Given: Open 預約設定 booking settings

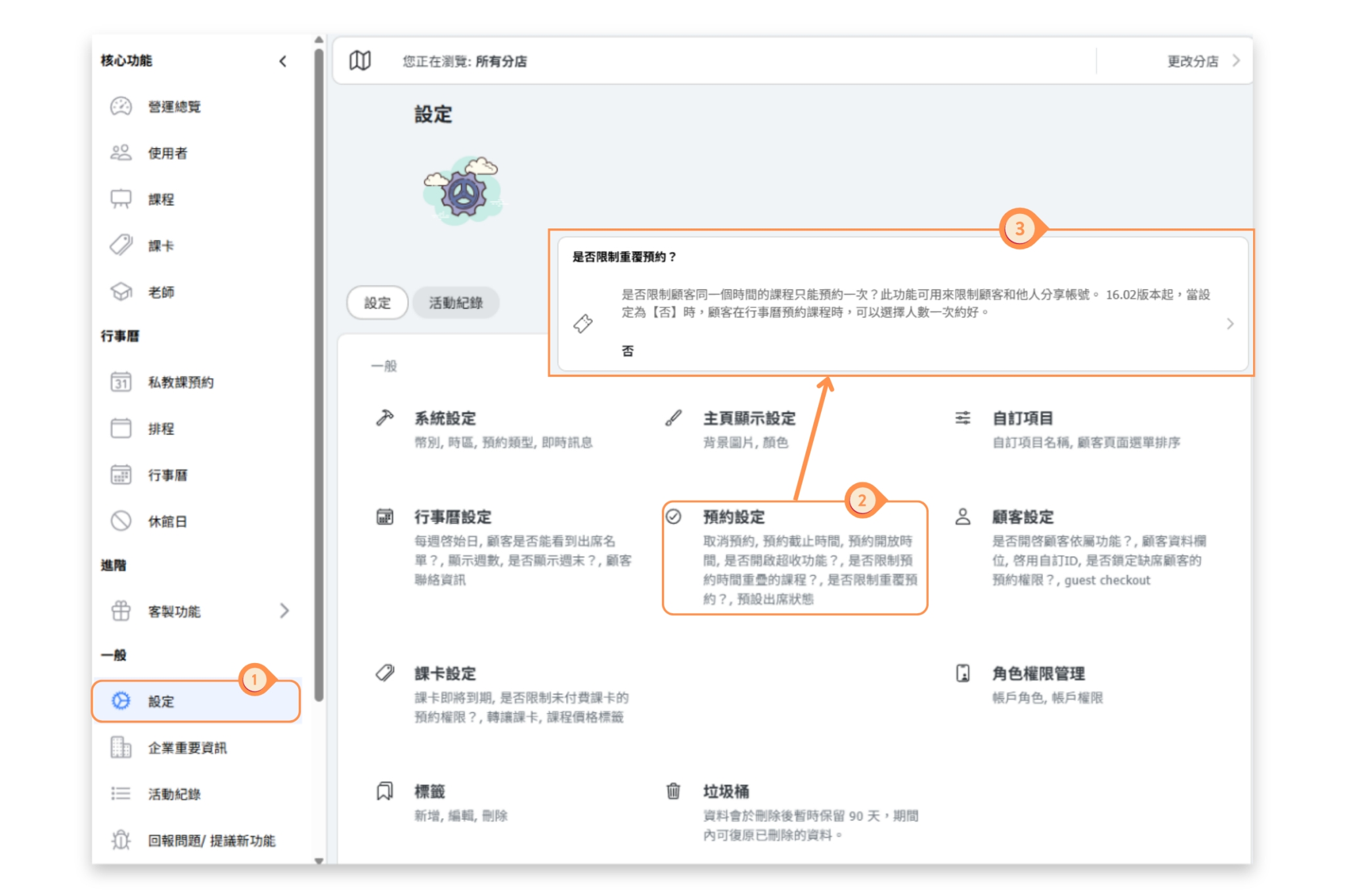Looking at the screenshot, I should pyautogui.click(x=734, y=517).
